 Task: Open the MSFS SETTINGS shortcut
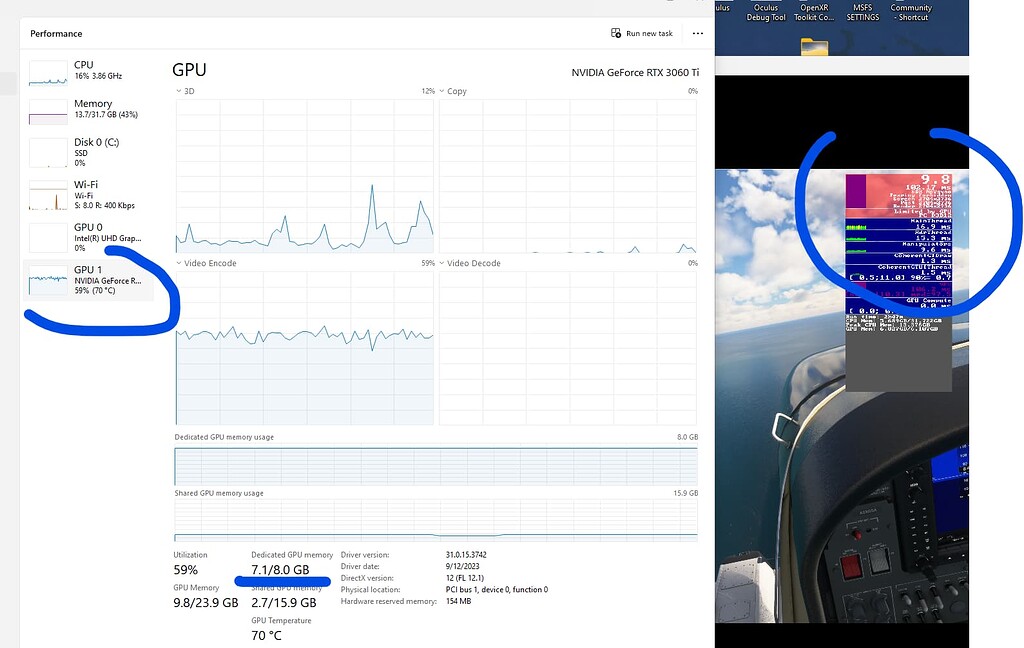(861, 12)
